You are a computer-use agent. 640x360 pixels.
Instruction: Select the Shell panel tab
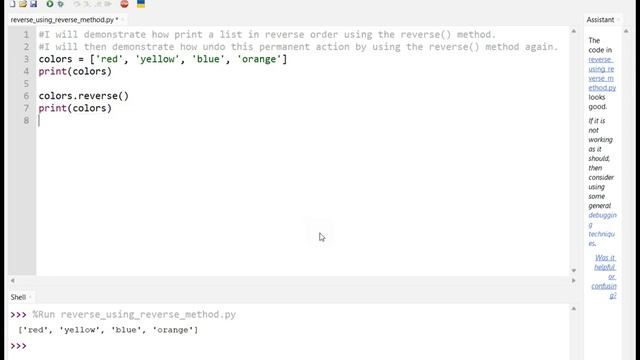click(x=18, y=297)
